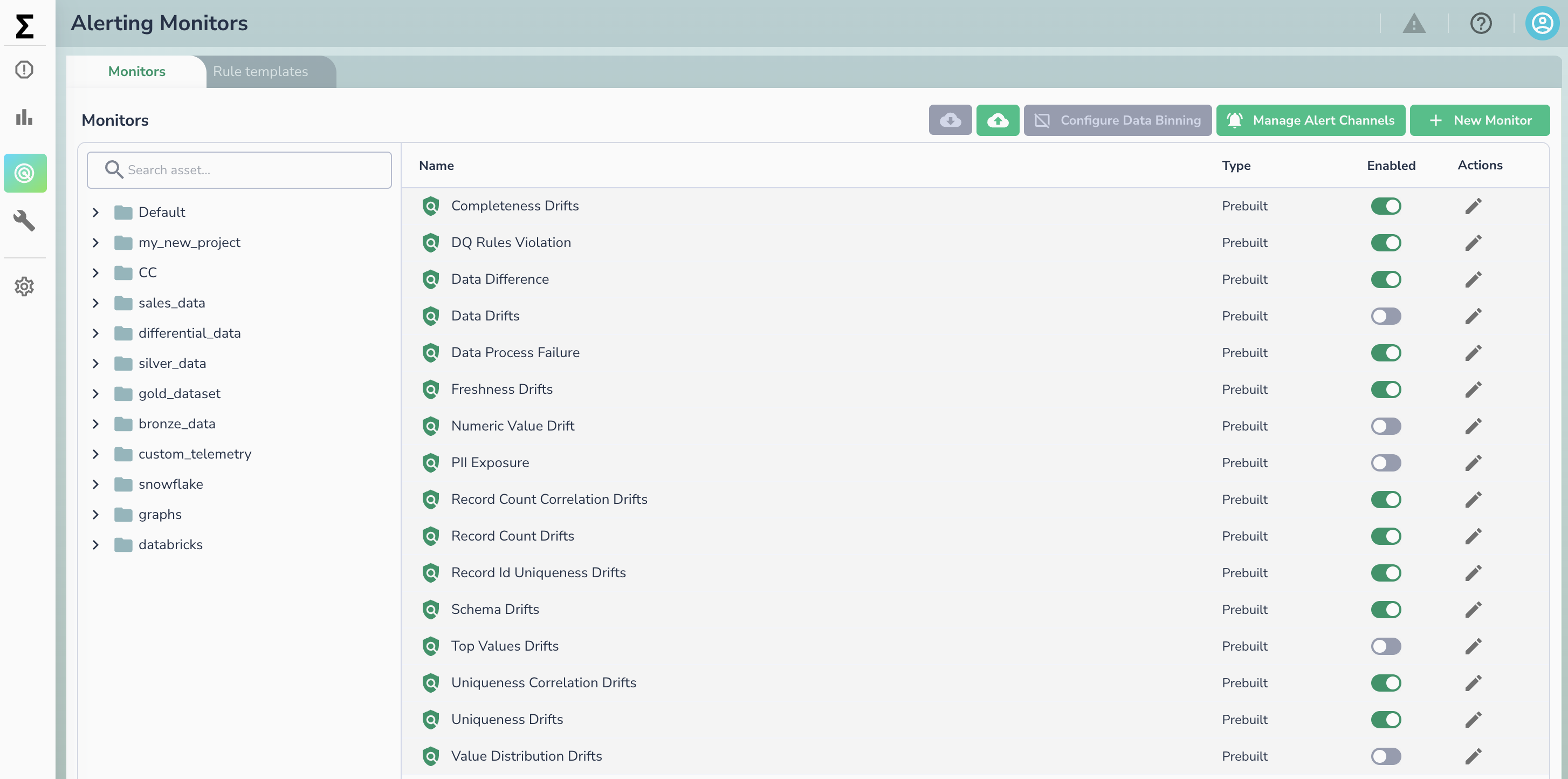Expand the Default folder in tree
Viewport: 1568px width, 779px height.
point(95,212)
